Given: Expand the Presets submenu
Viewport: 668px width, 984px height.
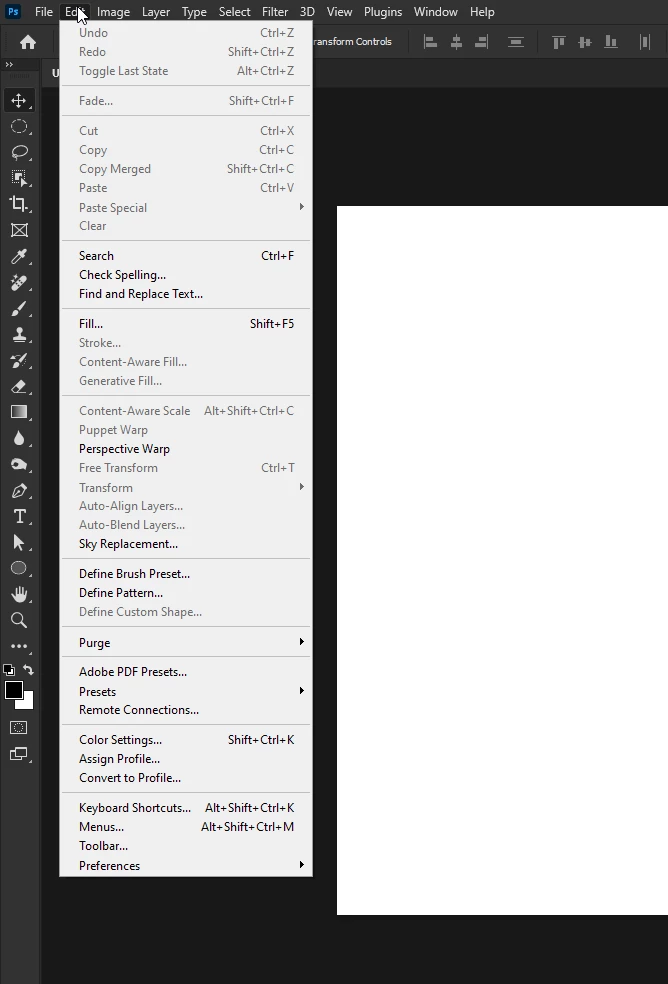Looking at the screenshot, I should (186, 691).
